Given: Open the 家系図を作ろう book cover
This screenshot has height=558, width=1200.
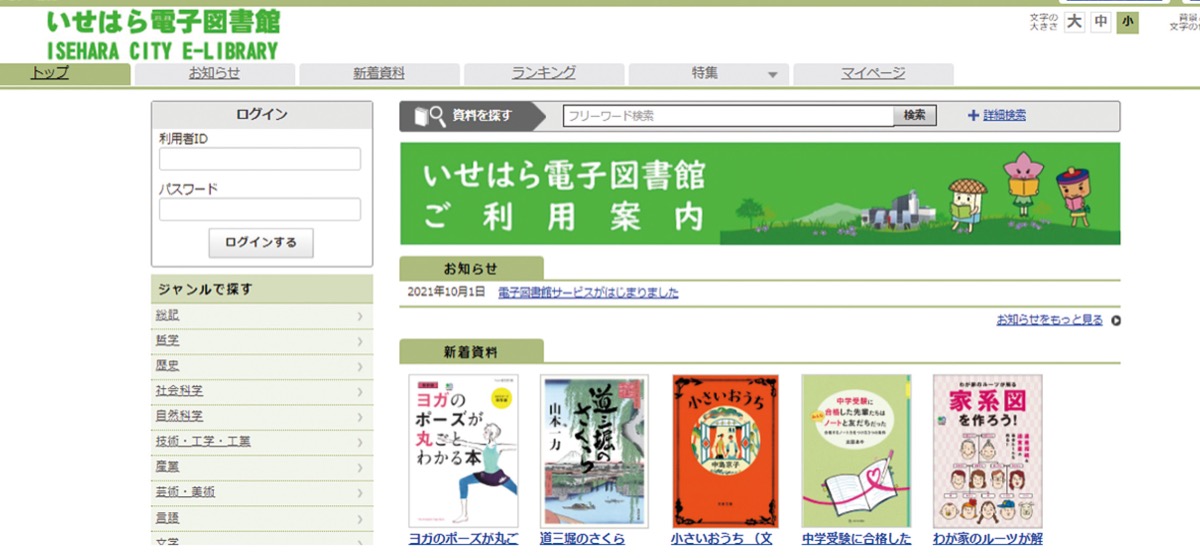Looking at the screenshot, I should (987, 451).
